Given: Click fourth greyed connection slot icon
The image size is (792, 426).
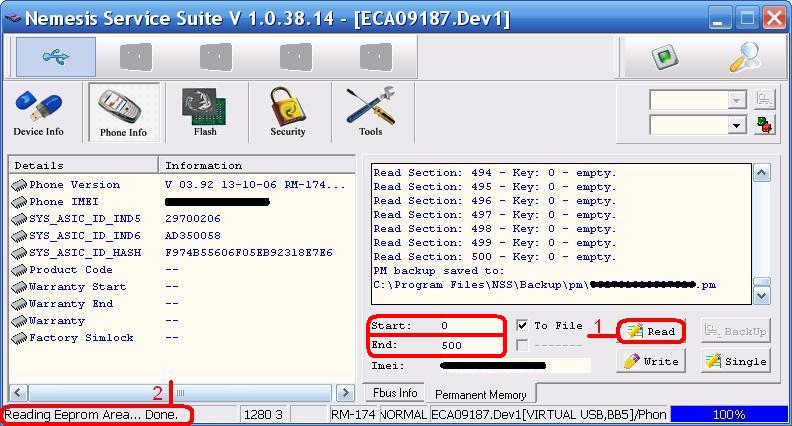Looking at the screenshot, I should [x=376, y=57].
